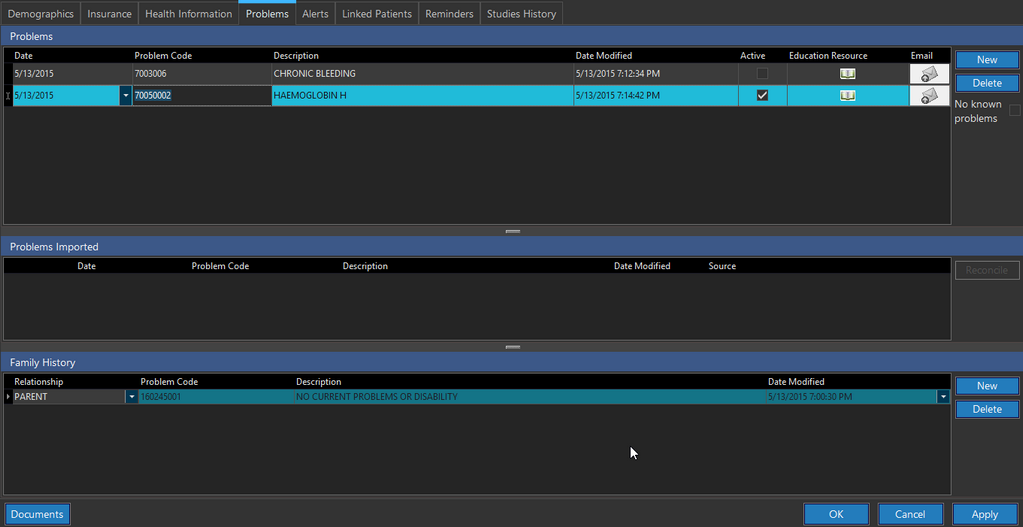Screen dimensions: 1023x527
Task: Click the 7:12:34 PM date modified cell
Action: click(656, 74)
